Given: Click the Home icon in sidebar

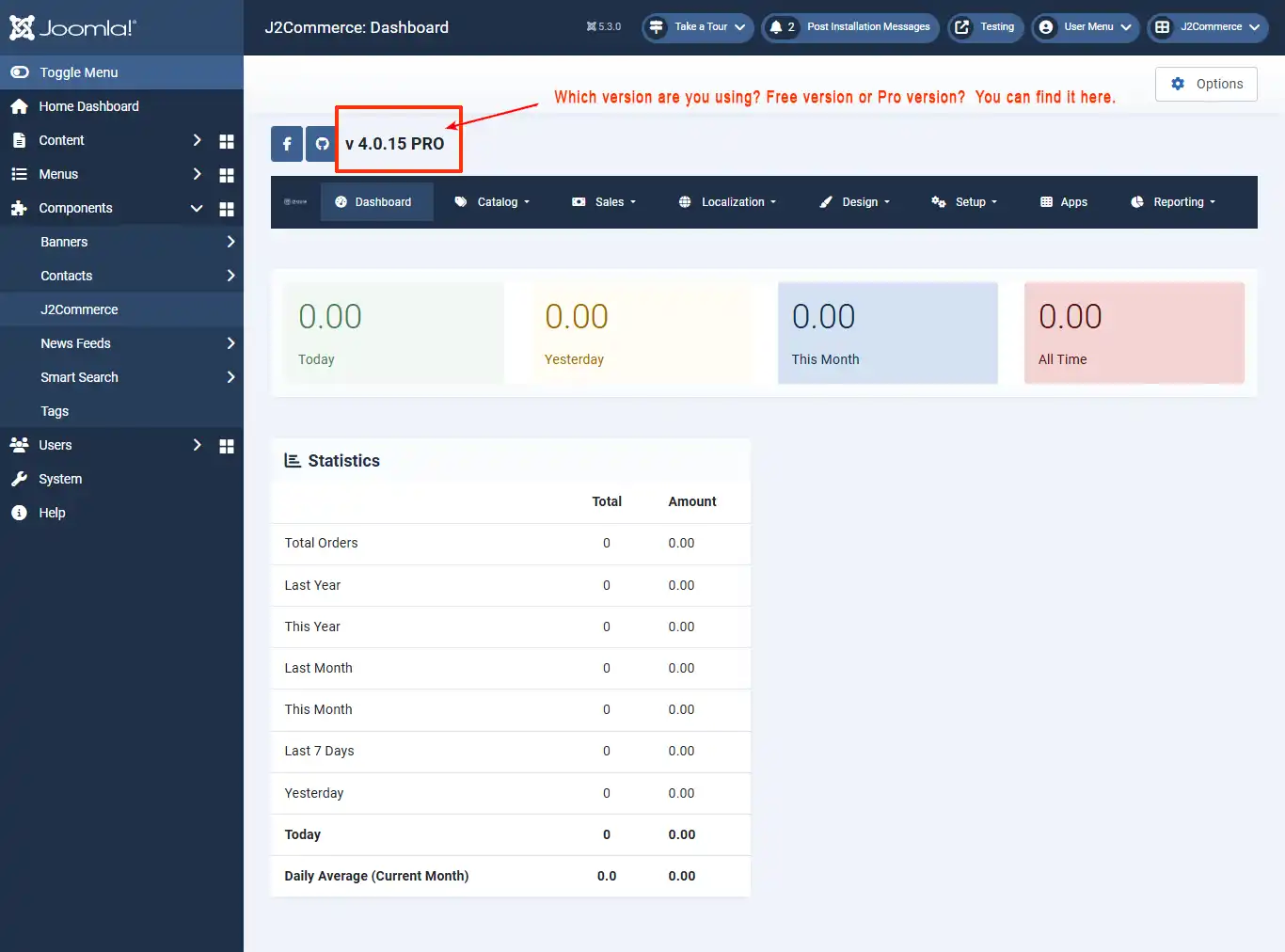Looking at the screenshot, I should pyautogui.click(x=19, y=106).
